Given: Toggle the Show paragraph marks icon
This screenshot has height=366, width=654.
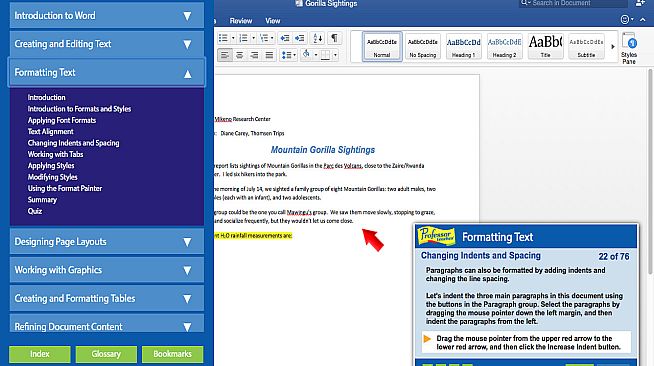Looking at the screenshot, I should 334,38.
